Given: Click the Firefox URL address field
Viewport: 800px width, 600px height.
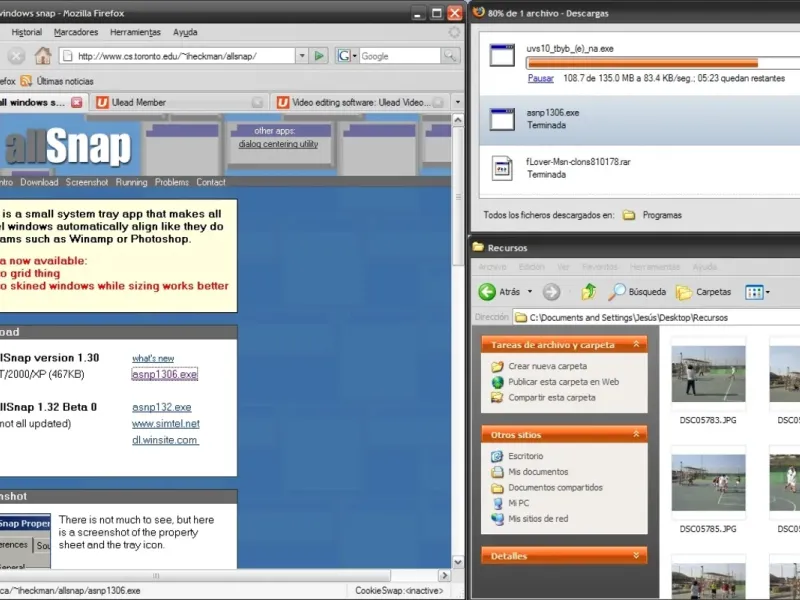Looking at the screenshot, I should [x=178, y=56].
